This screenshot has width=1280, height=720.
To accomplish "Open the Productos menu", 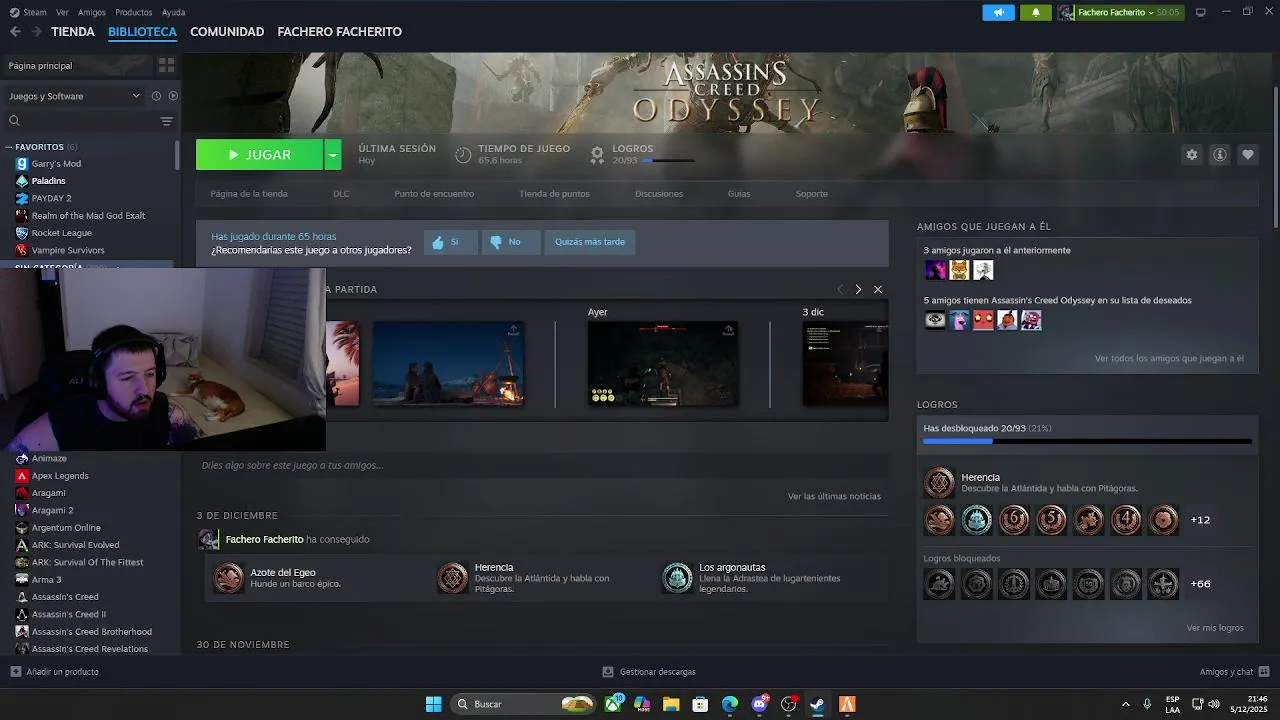I will click(134, 12).
